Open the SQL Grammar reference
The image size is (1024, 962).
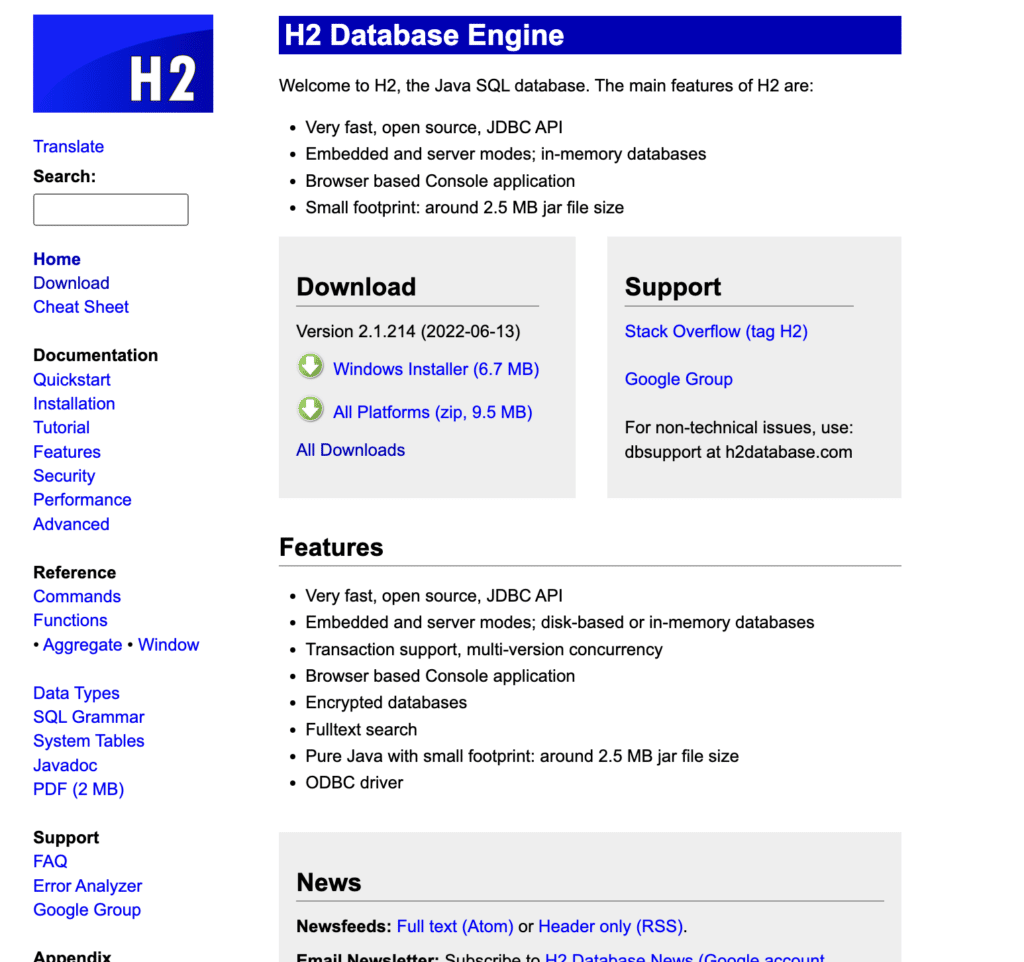click(x=88, y=717)
